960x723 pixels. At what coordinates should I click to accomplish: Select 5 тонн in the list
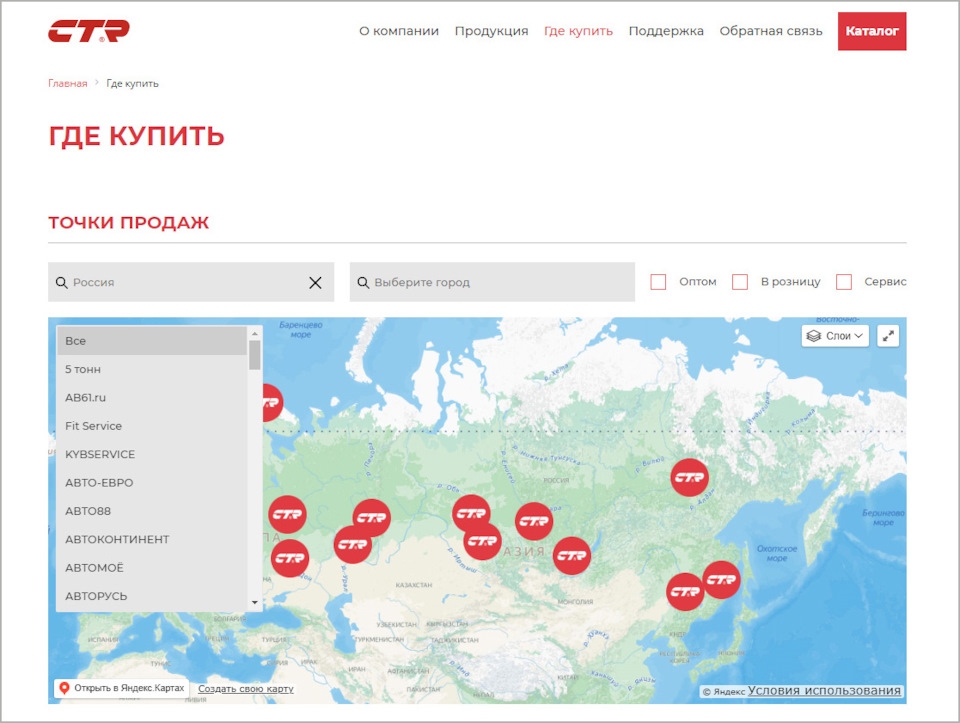[x=152, y=369]
